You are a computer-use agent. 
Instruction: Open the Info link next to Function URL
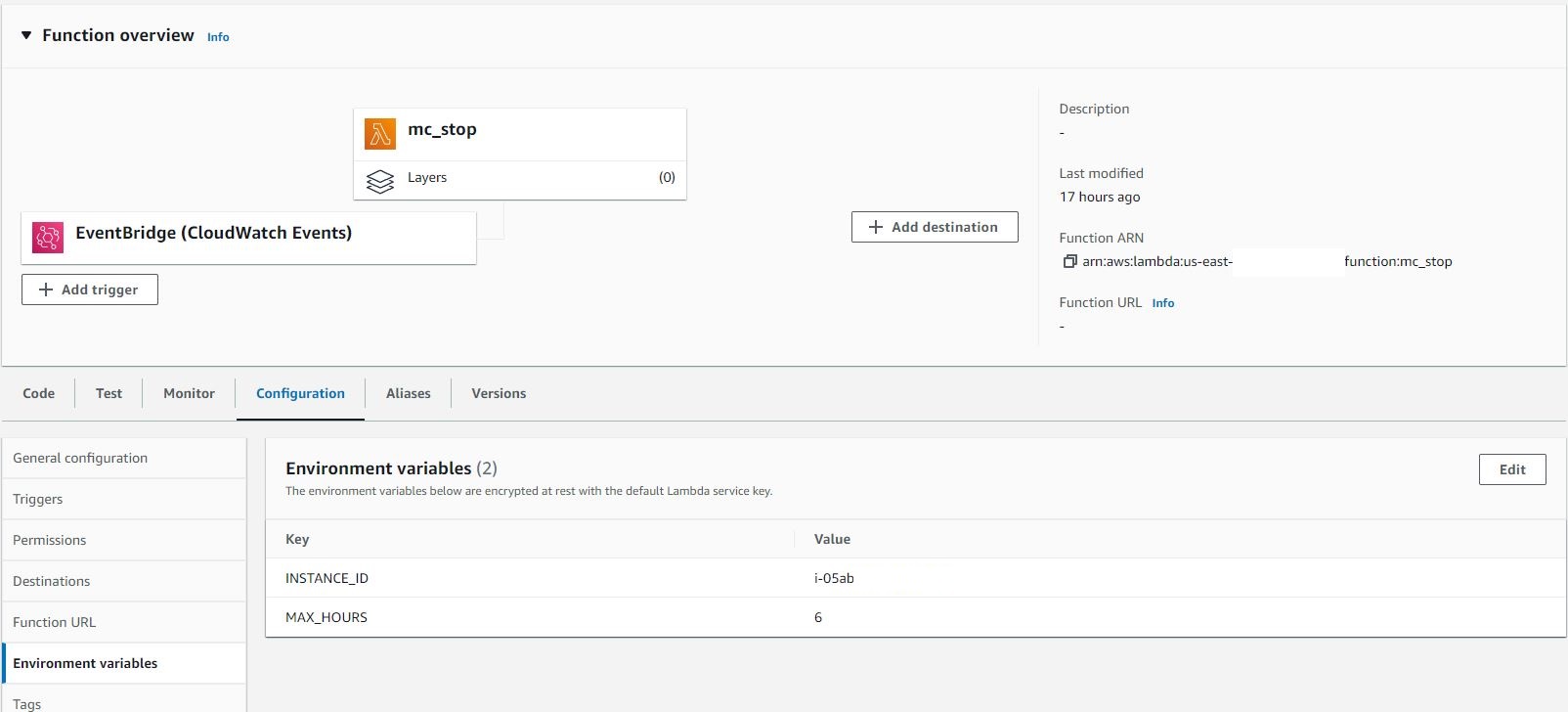click(x=1162, y=303)
